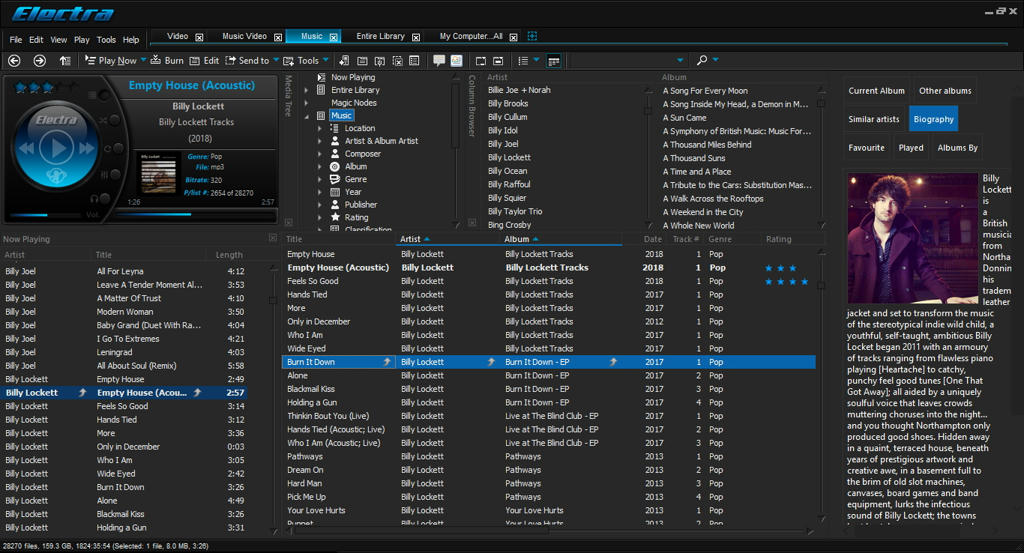
Task: Open the Albums By panel button
Action: (x=957, y=148)
